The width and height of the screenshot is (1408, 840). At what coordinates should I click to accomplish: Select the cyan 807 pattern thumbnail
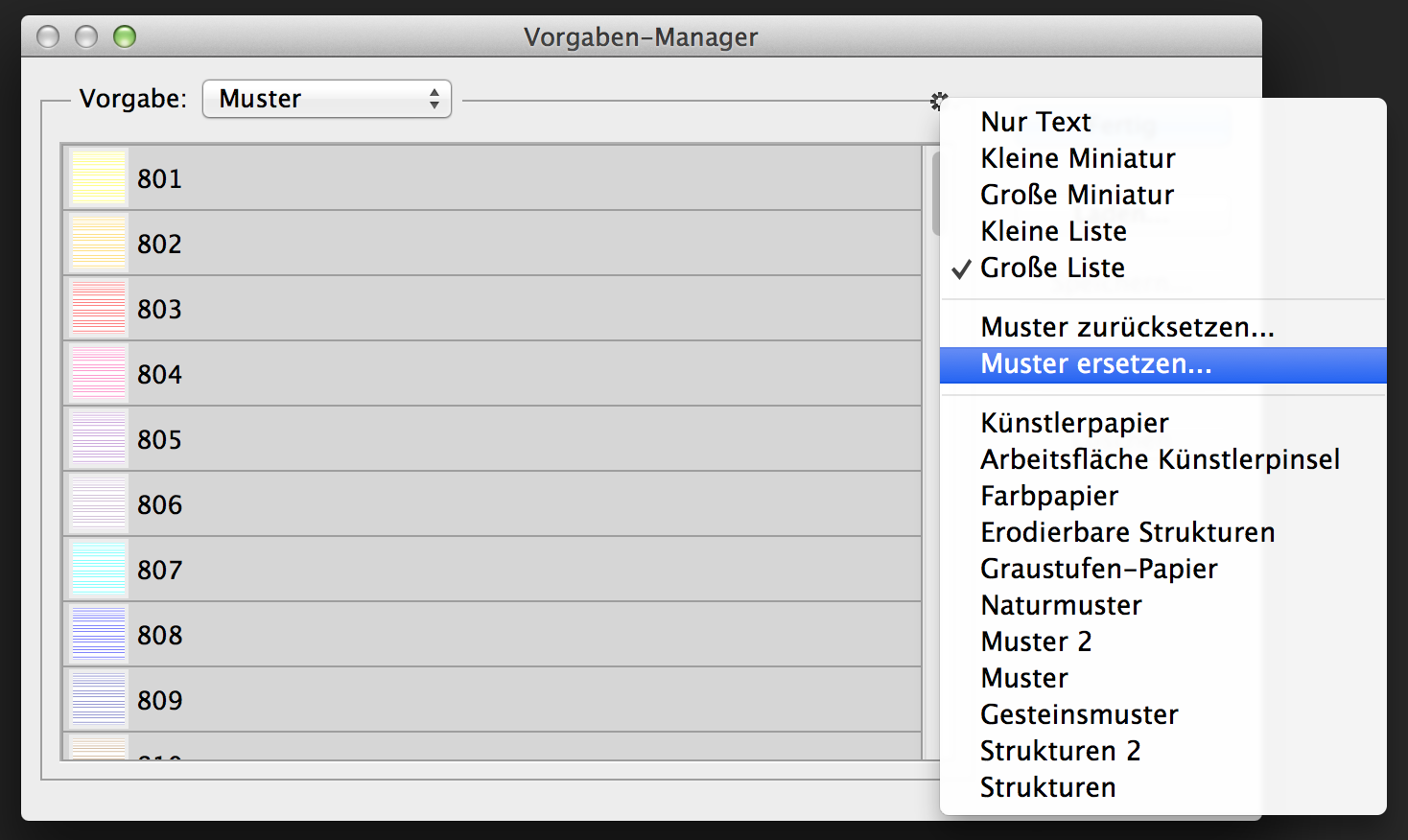(99, 570)
